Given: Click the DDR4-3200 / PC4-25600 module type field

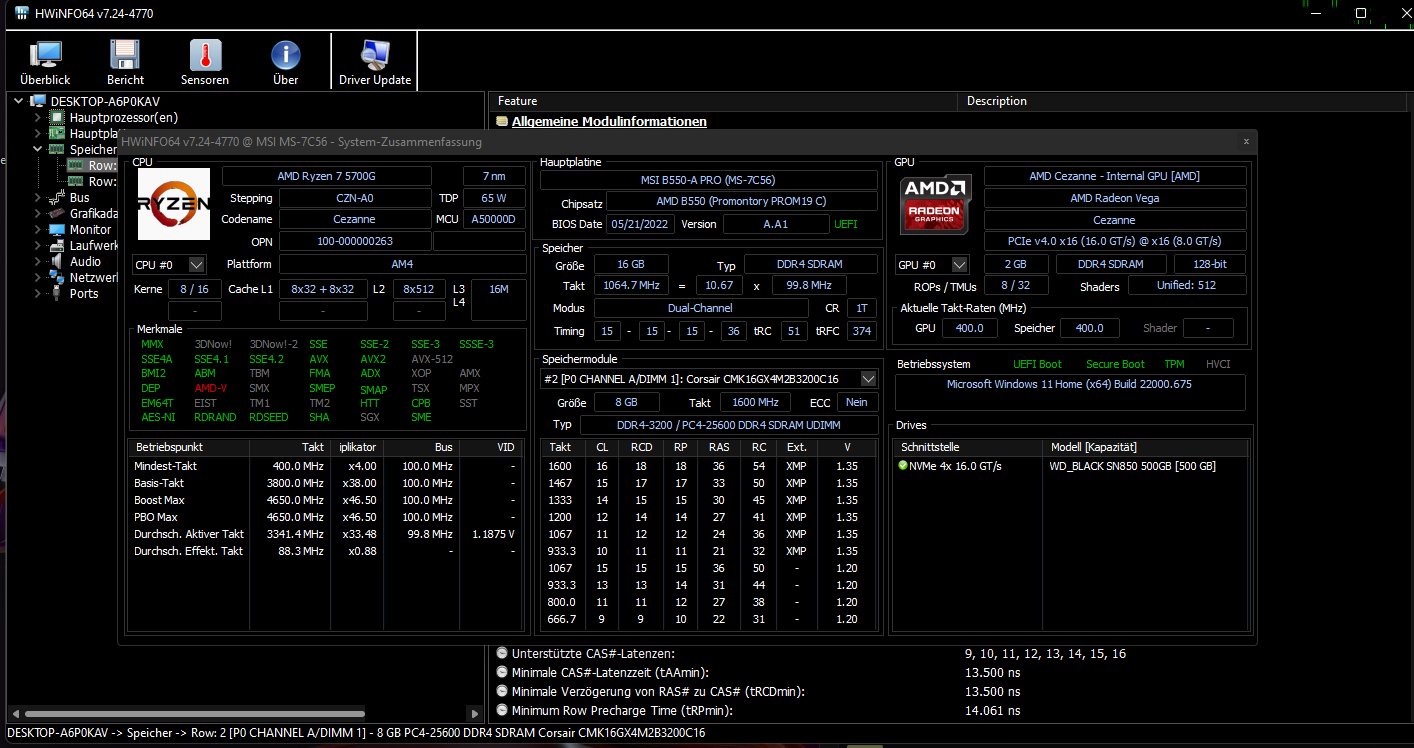Looking at the screenshot, I should coord(729,425).
